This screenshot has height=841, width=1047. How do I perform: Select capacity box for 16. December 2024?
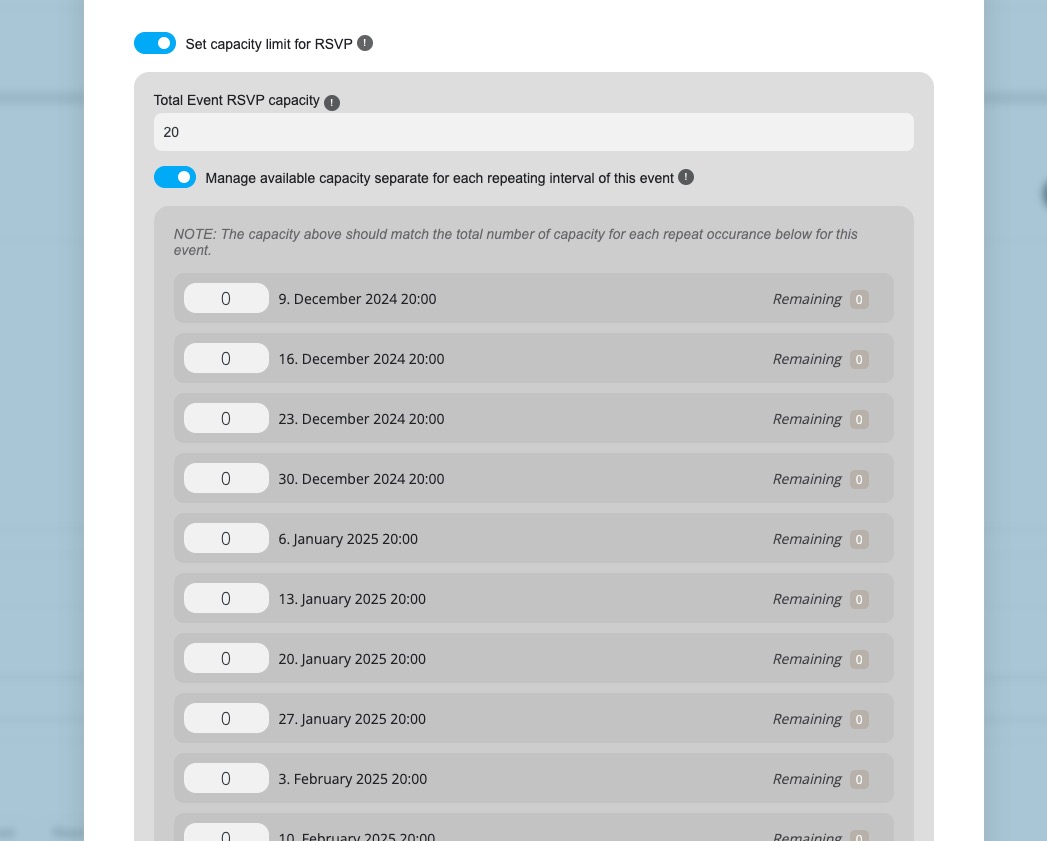[x=226, y=358]
